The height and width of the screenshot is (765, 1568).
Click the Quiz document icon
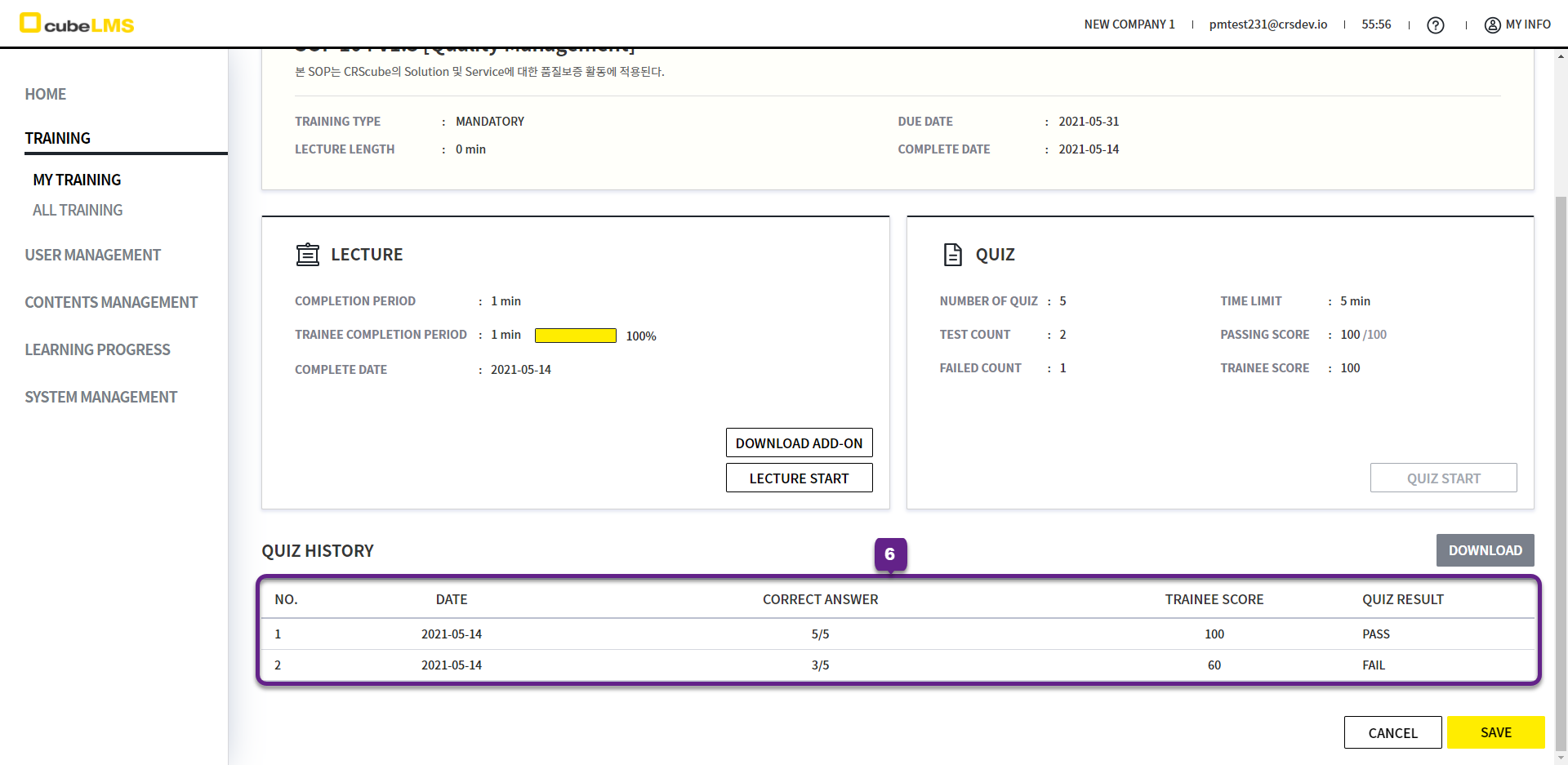coord(952,255)
